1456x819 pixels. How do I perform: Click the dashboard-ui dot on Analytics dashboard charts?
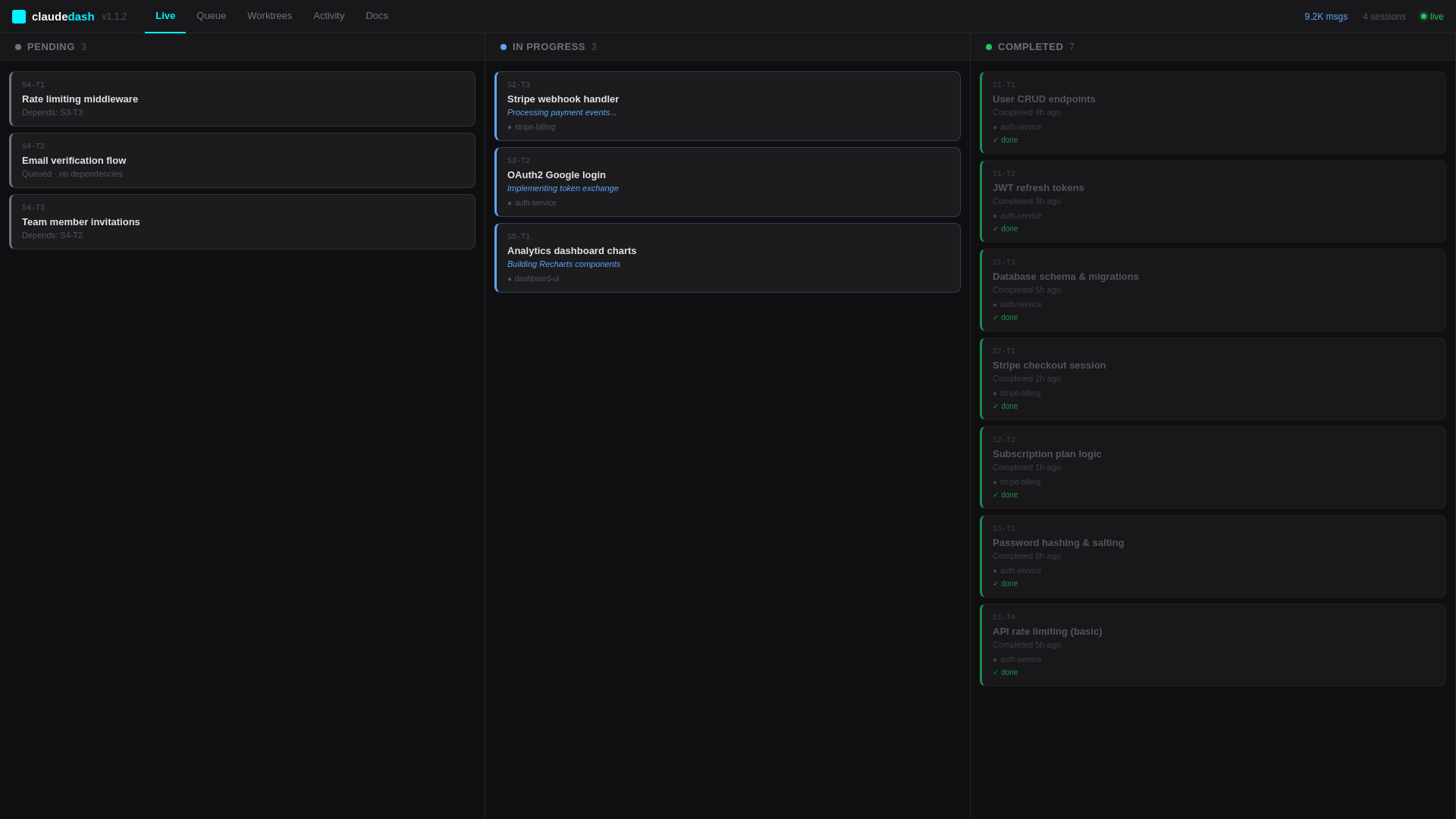click(509, 278)
